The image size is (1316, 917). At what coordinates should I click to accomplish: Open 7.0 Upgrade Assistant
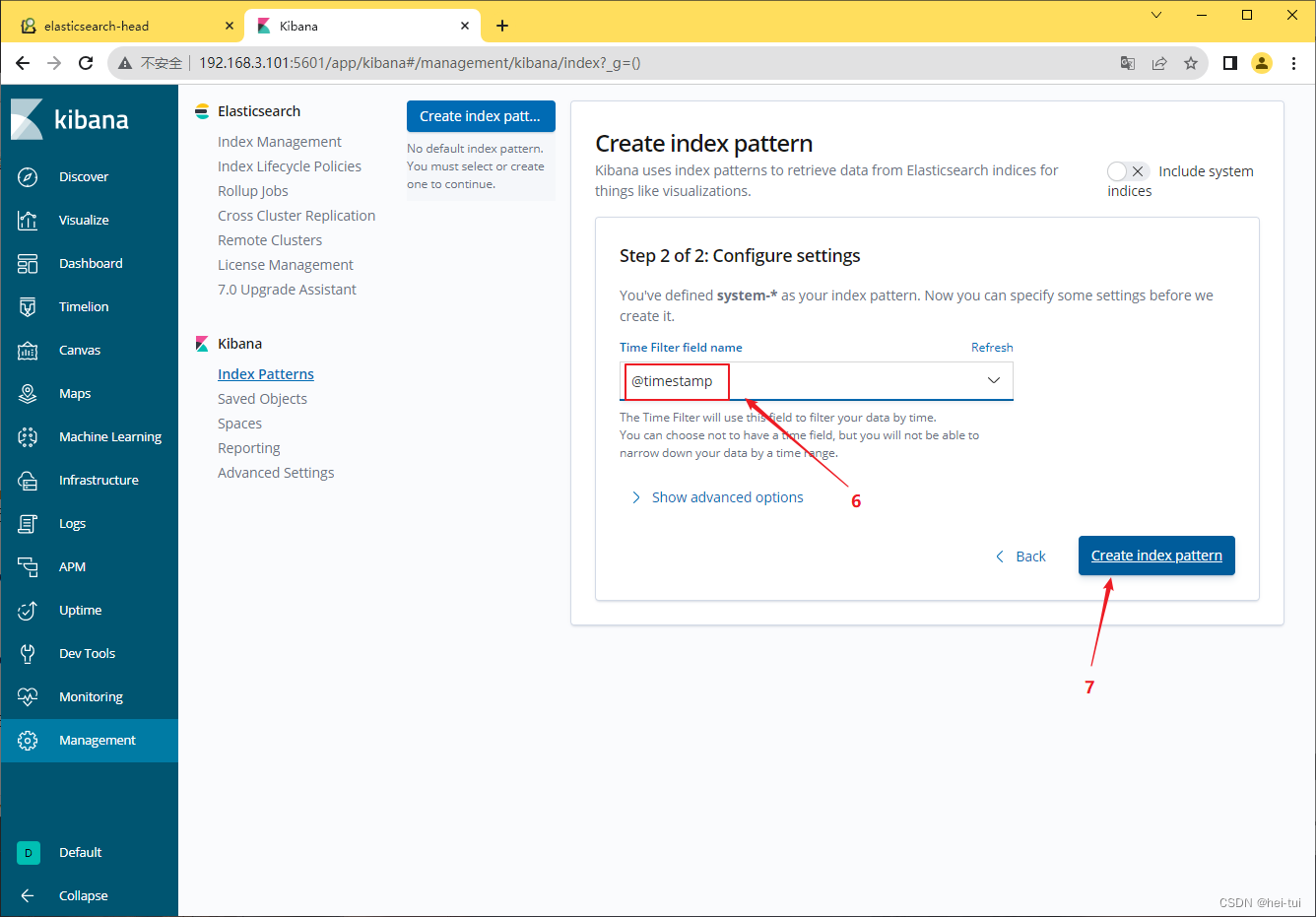tap(287, 290)
